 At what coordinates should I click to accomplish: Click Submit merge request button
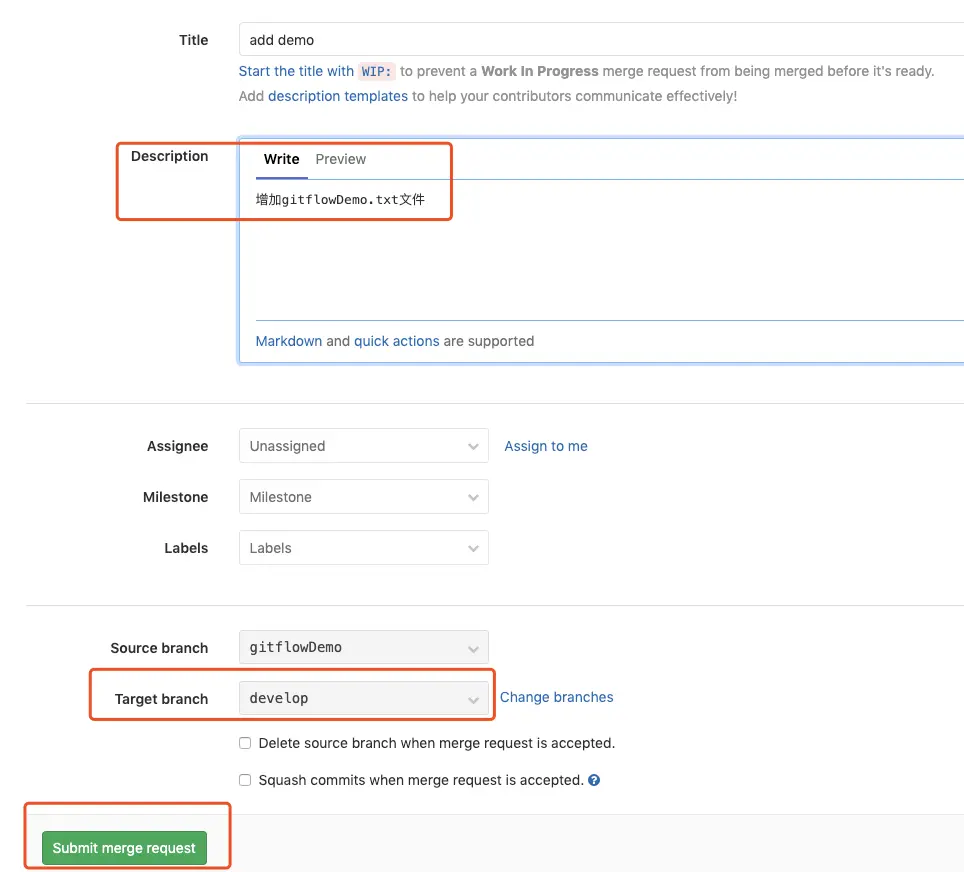tap(124, 848)
